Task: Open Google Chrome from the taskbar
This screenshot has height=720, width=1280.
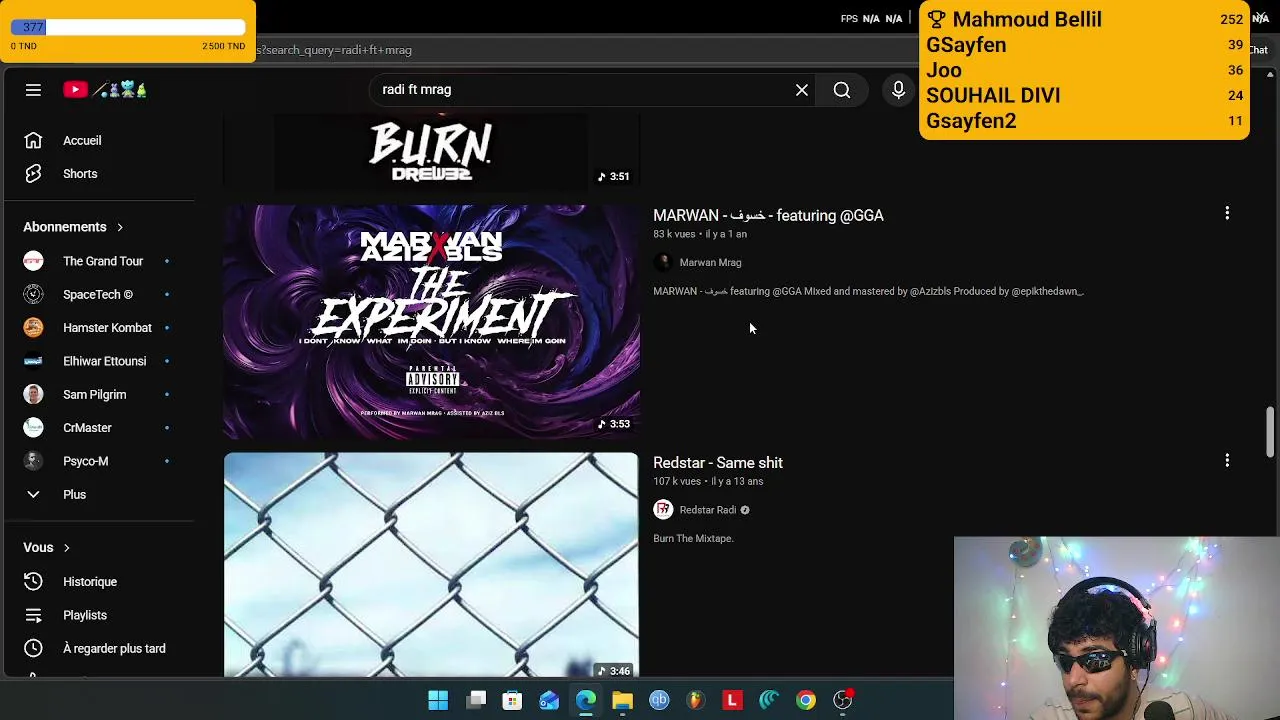Action: point(806,701)
